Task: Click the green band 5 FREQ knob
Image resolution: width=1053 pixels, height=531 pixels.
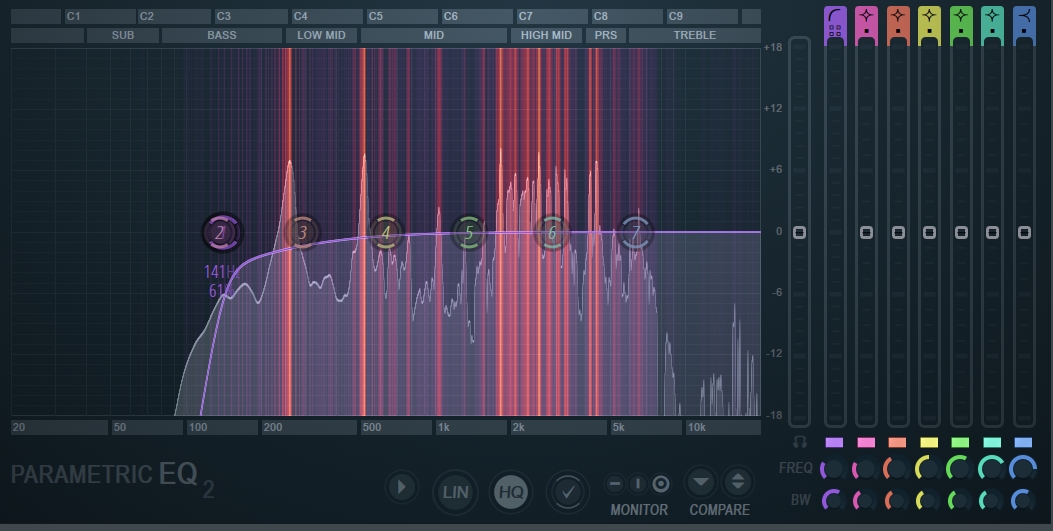Action: [x=959, y=468]
